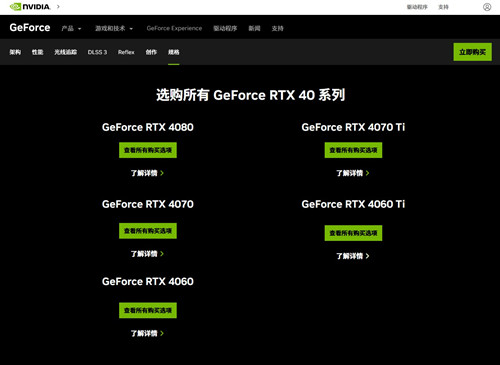The width and height of the screenshot is (500, 365).
Task: Expand the 游戏和技术 dropdown menu
Action: click(x=114, y=29)
